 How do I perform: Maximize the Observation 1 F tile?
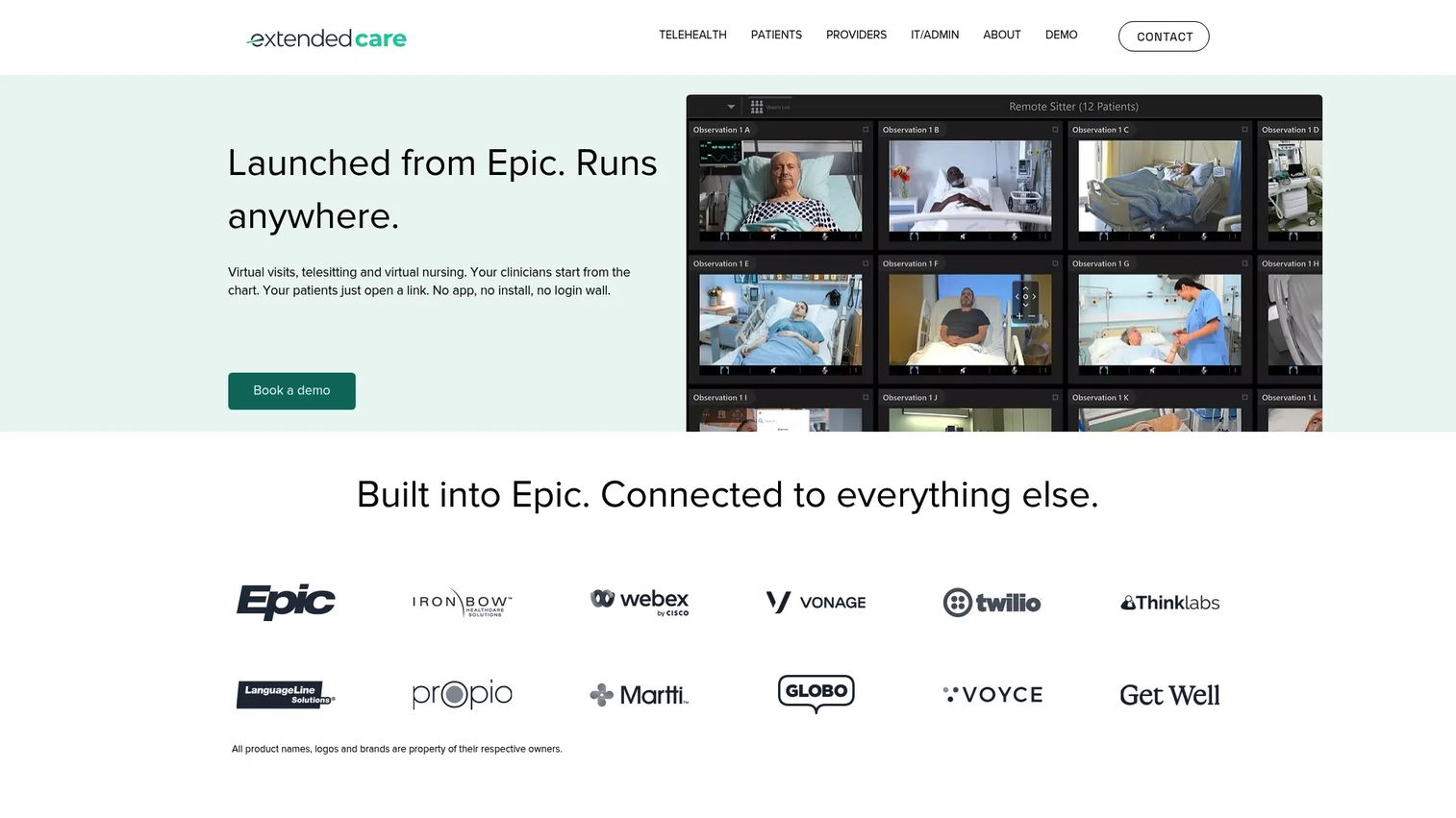[x=1055, y=263]
